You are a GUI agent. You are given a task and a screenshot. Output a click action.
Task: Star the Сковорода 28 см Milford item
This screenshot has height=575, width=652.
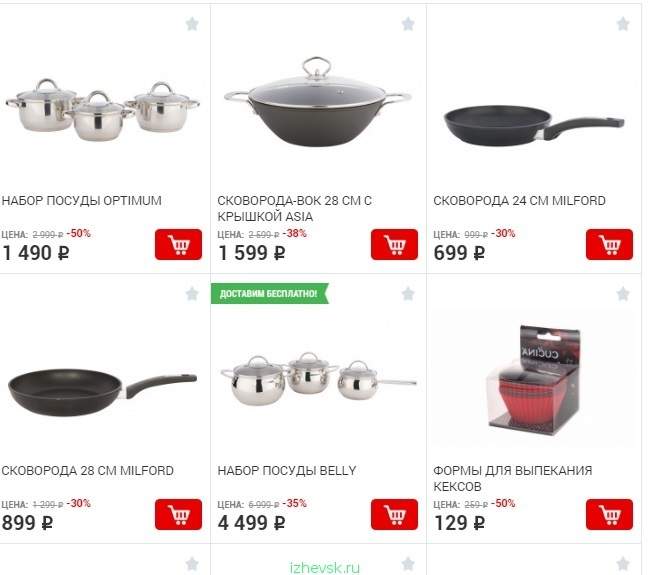(192, 294)
